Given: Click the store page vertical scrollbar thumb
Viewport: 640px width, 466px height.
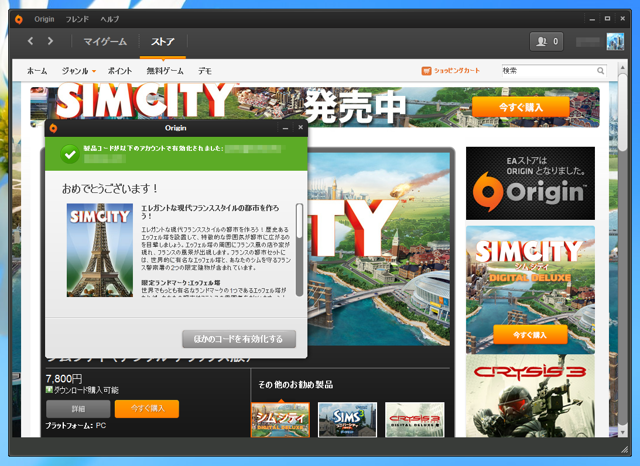Looking at the screenshot, I should point(622,112).
